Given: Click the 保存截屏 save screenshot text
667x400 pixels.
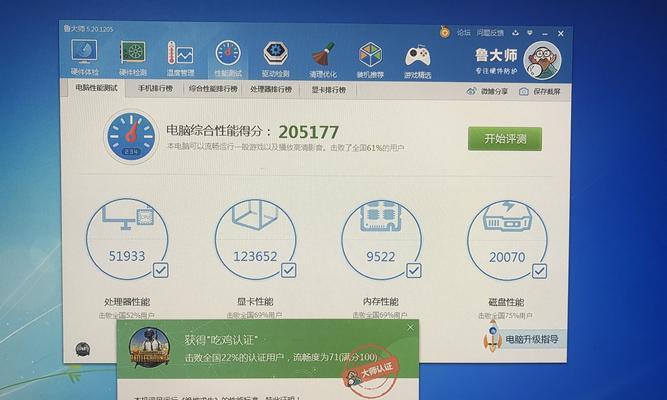Looking at the screenshot, I should (x=547, y=91).
